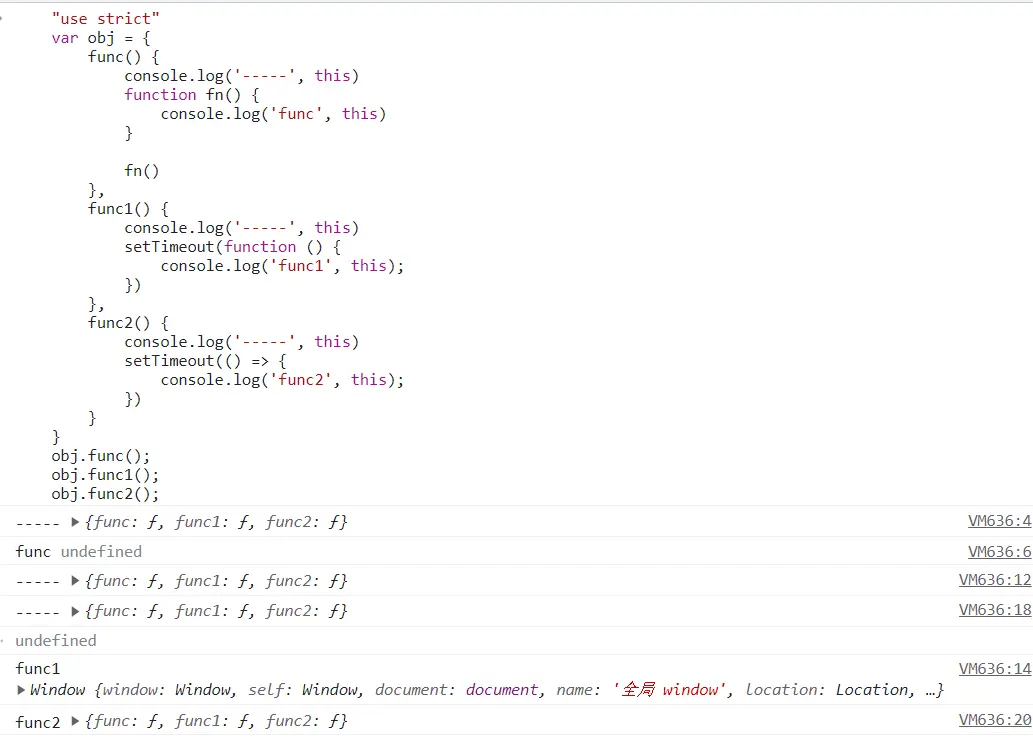
Task: Jump to source location VM636:12
Action: 994,580
